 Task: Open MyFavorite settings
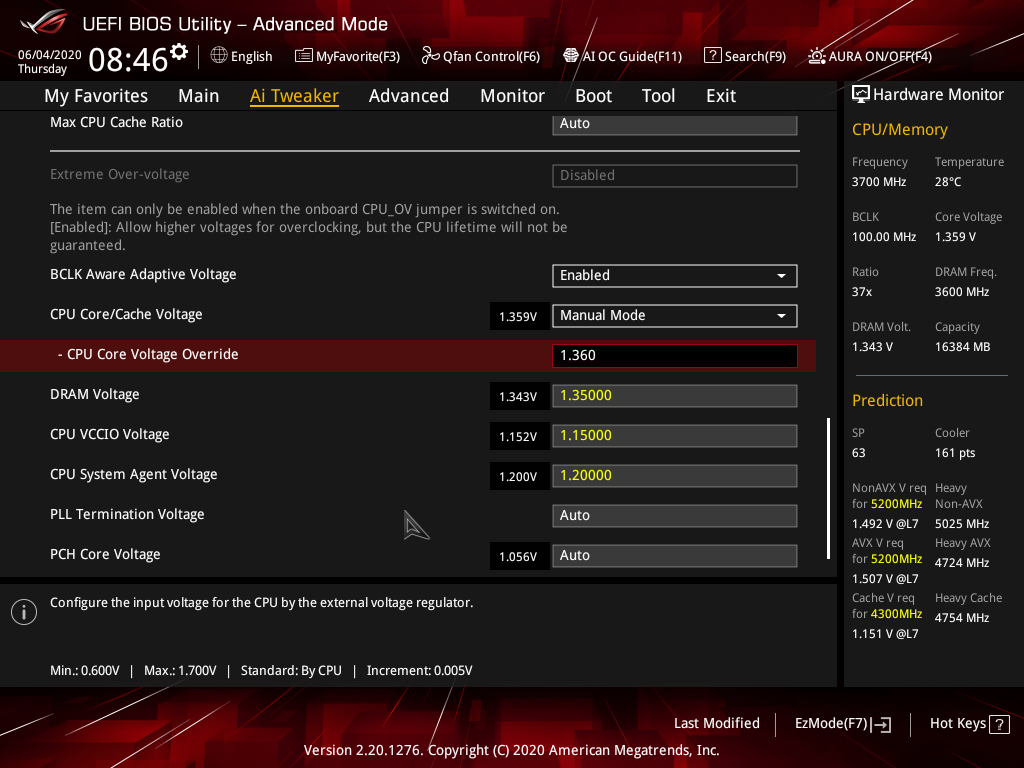347,56
